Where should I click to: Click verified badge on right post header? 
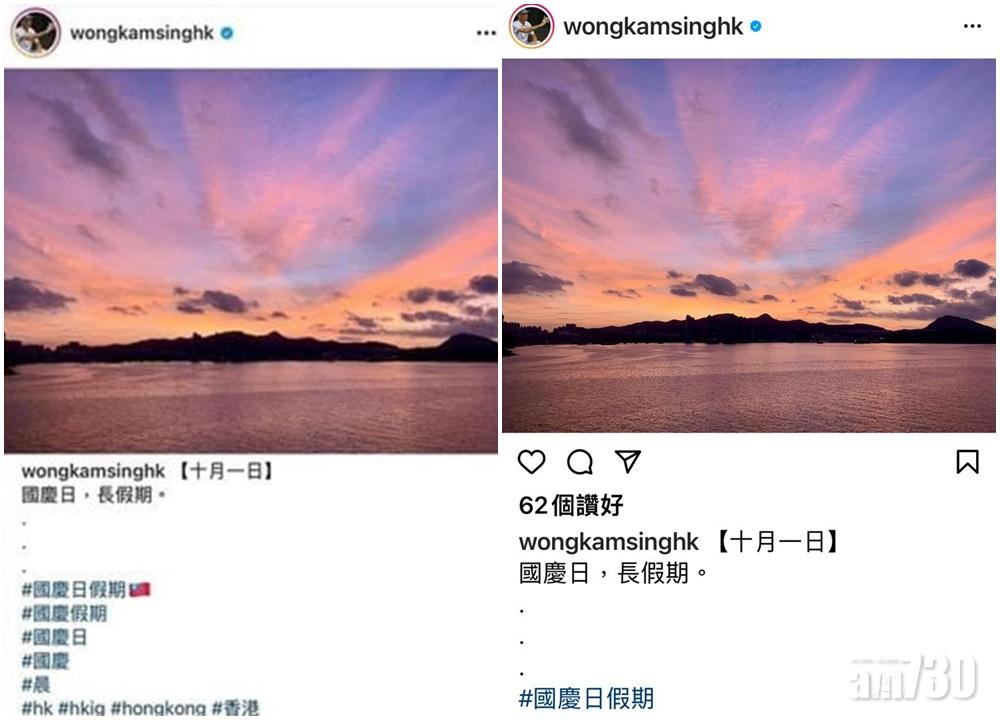756,26
